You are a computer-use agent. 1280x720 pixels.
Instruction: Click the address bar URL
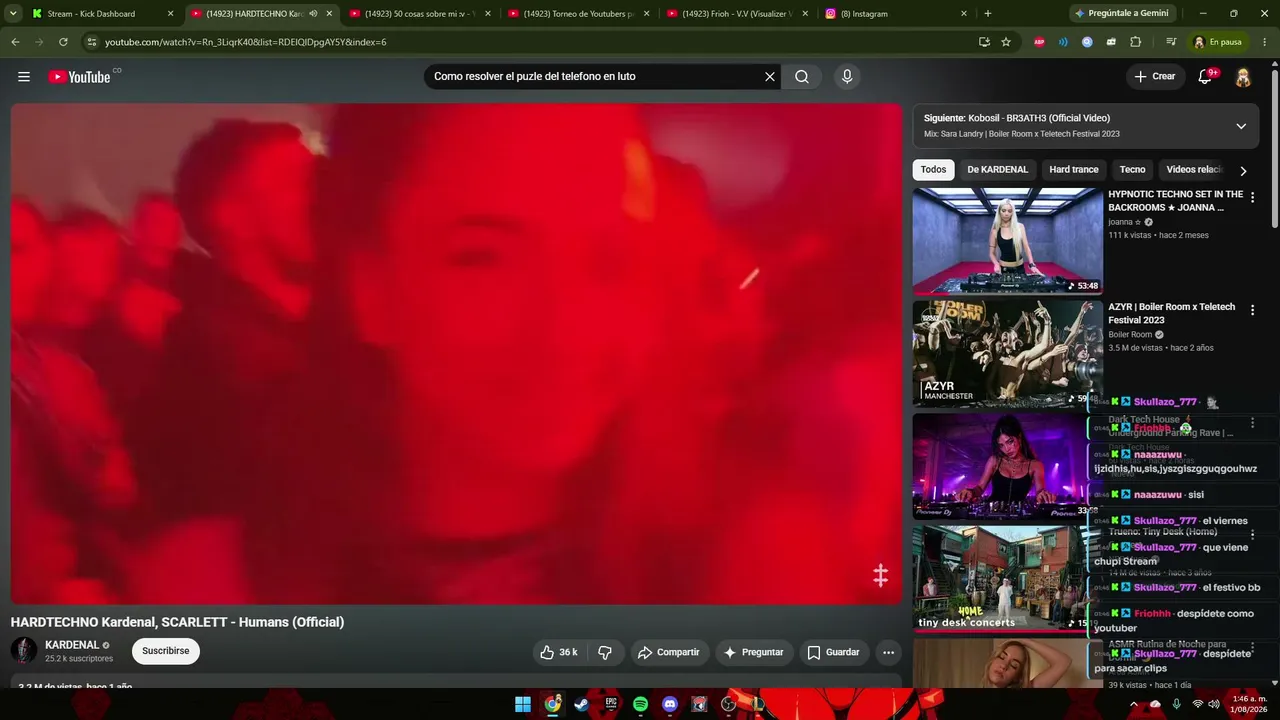point(245,42)
